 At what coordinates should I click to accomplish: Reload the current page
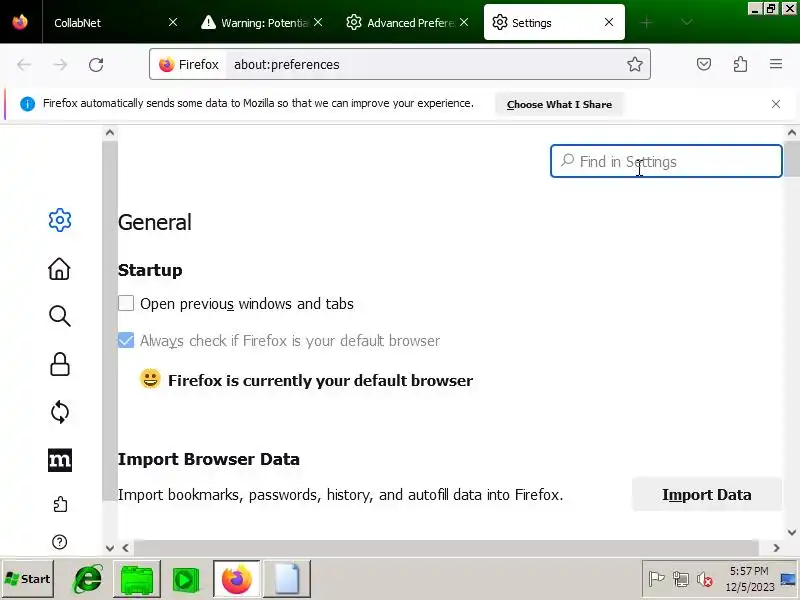click(96, 65)
